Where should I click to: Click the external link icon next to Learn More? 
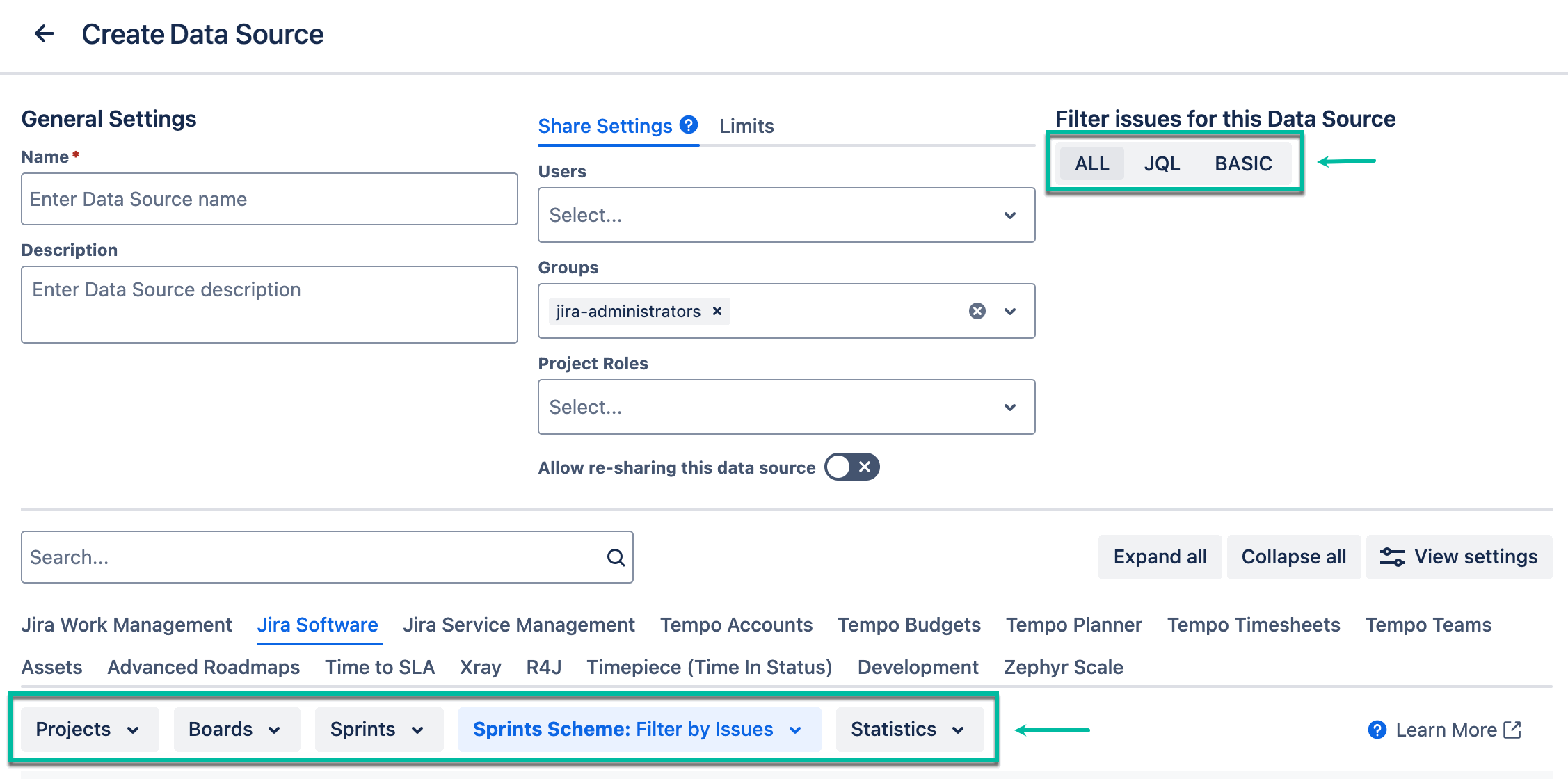(1511, 730)
